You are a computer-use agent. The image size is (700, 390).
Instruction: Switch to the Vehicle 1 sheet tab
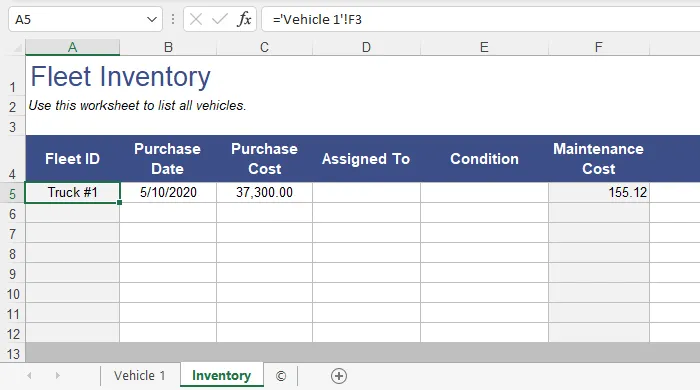(140, 376)
